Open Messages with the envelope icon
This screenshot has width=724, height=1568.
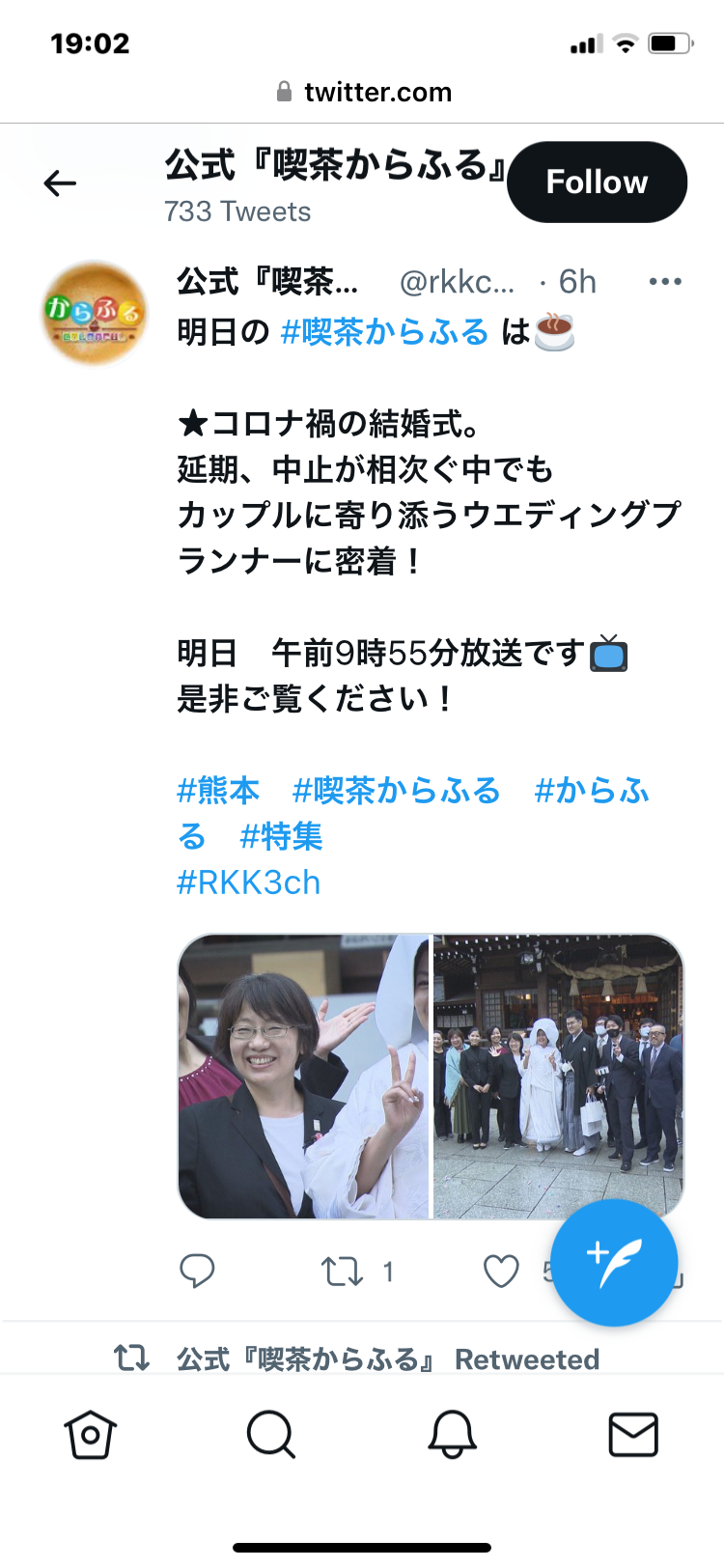click(633, 1434)
